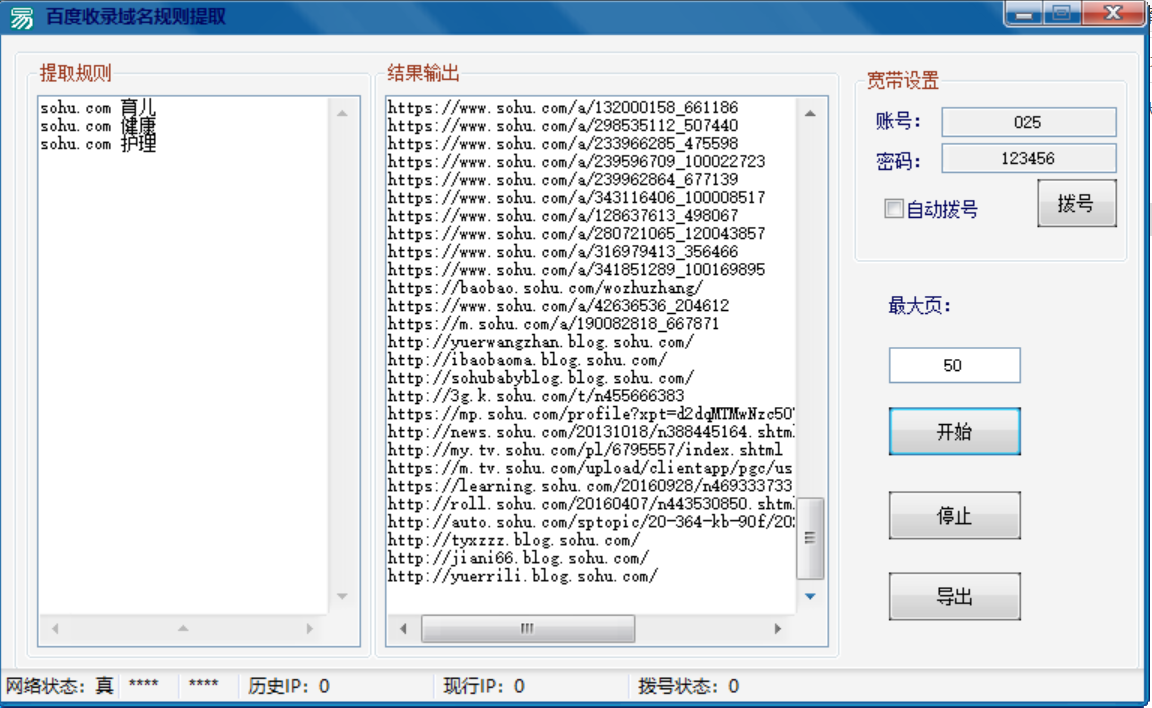Select the rule line "sohu.com 健康"
The height and width of the screenshot is (708, 1152).
pos(98,126)
